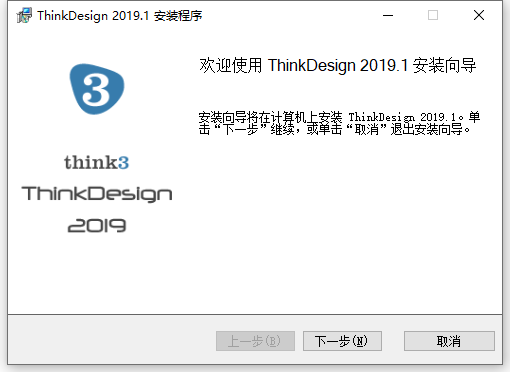Viewport: 510px width, 372px height.
Task: Click the title bar text ThinkDesign 2019.1 安装程序
Action: pos(120,16)
